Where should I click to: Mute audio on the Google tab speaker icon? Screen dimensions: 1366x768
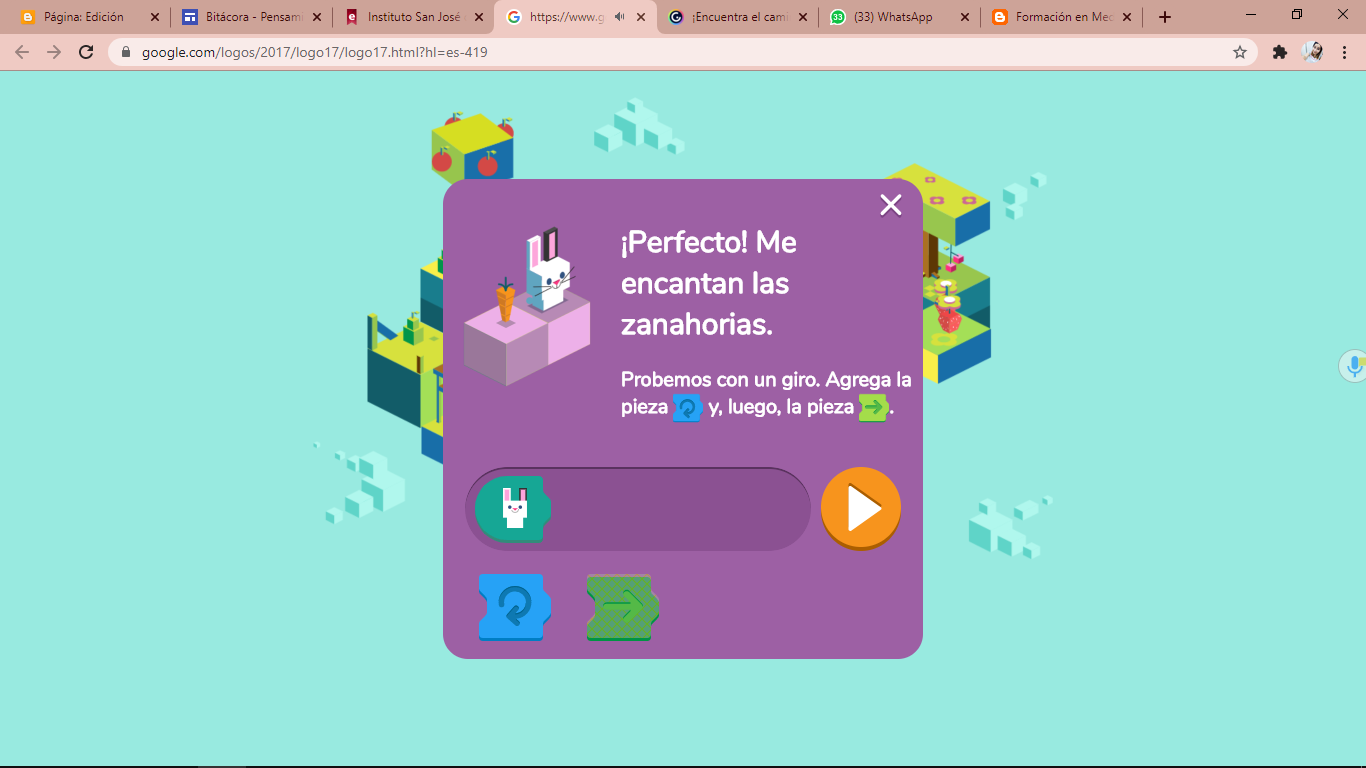click(620, 17)
